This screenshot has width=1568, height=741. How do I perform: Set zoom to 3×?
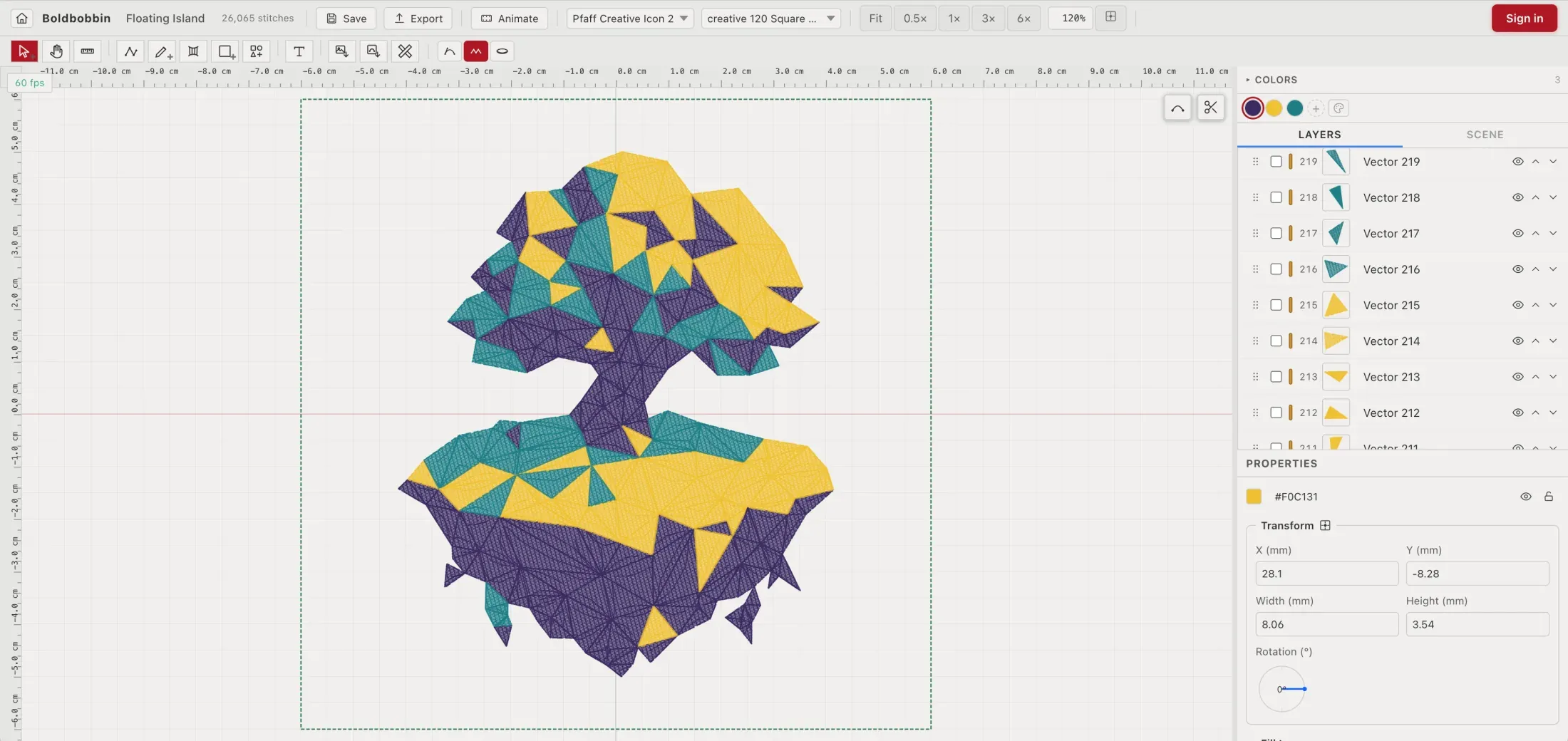(988, 19)
